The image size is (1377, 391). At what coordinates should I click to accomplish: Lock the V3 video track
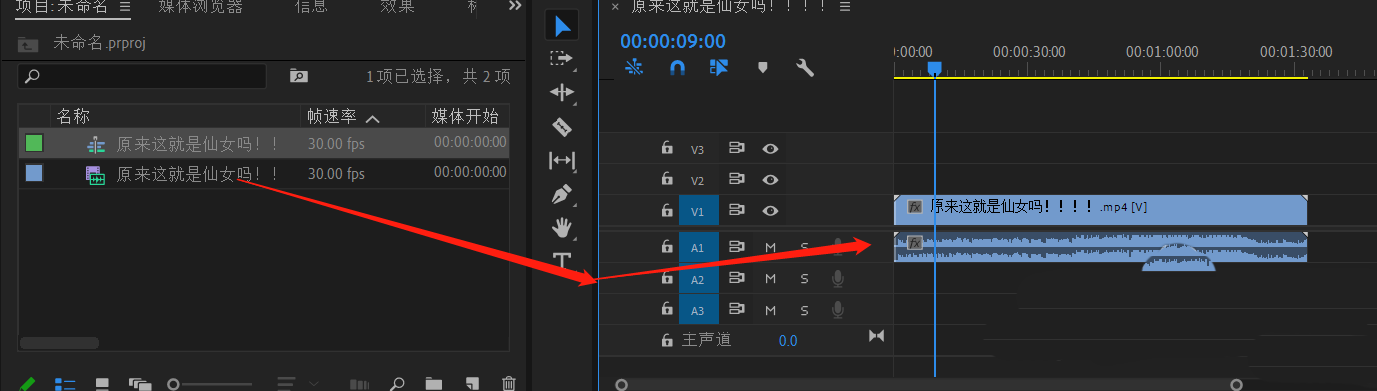pos(667,149)
